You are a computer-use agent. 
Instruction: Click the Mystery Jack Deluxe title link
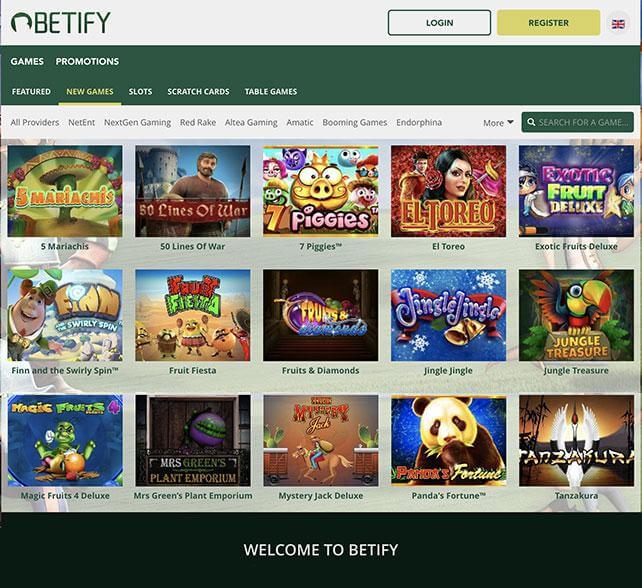(321, 495)
